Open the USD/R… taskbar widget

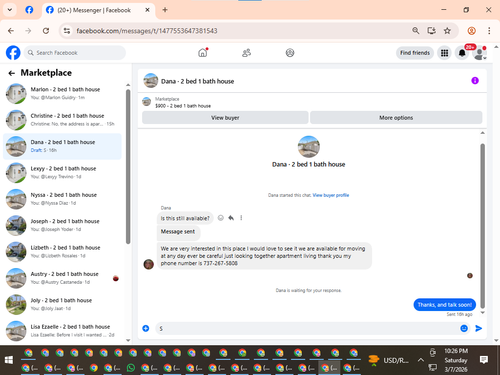click(x=388, y=360)
